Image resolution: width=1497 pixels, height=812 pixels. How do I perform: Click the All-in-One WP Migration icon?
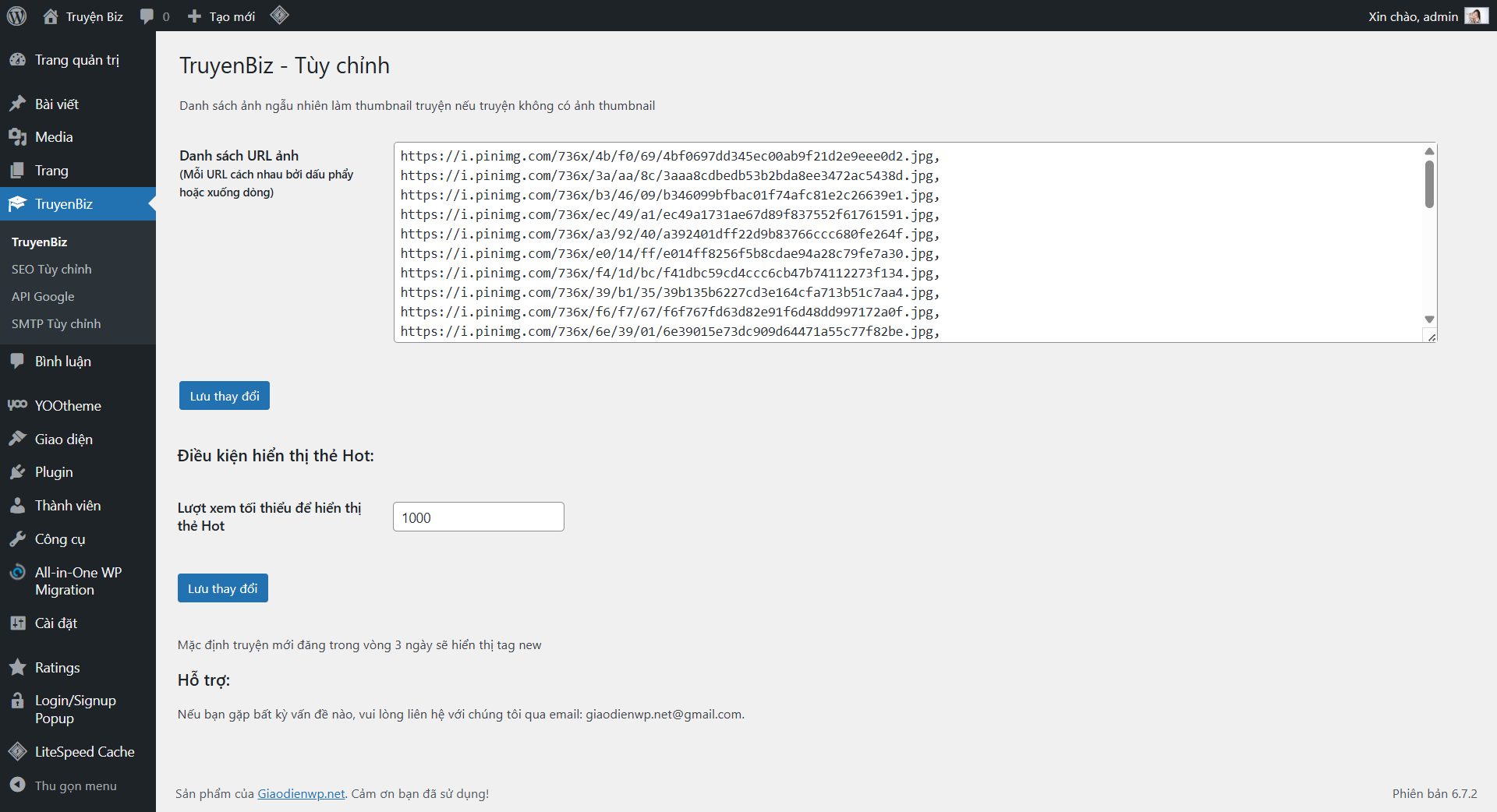point(17,572)
